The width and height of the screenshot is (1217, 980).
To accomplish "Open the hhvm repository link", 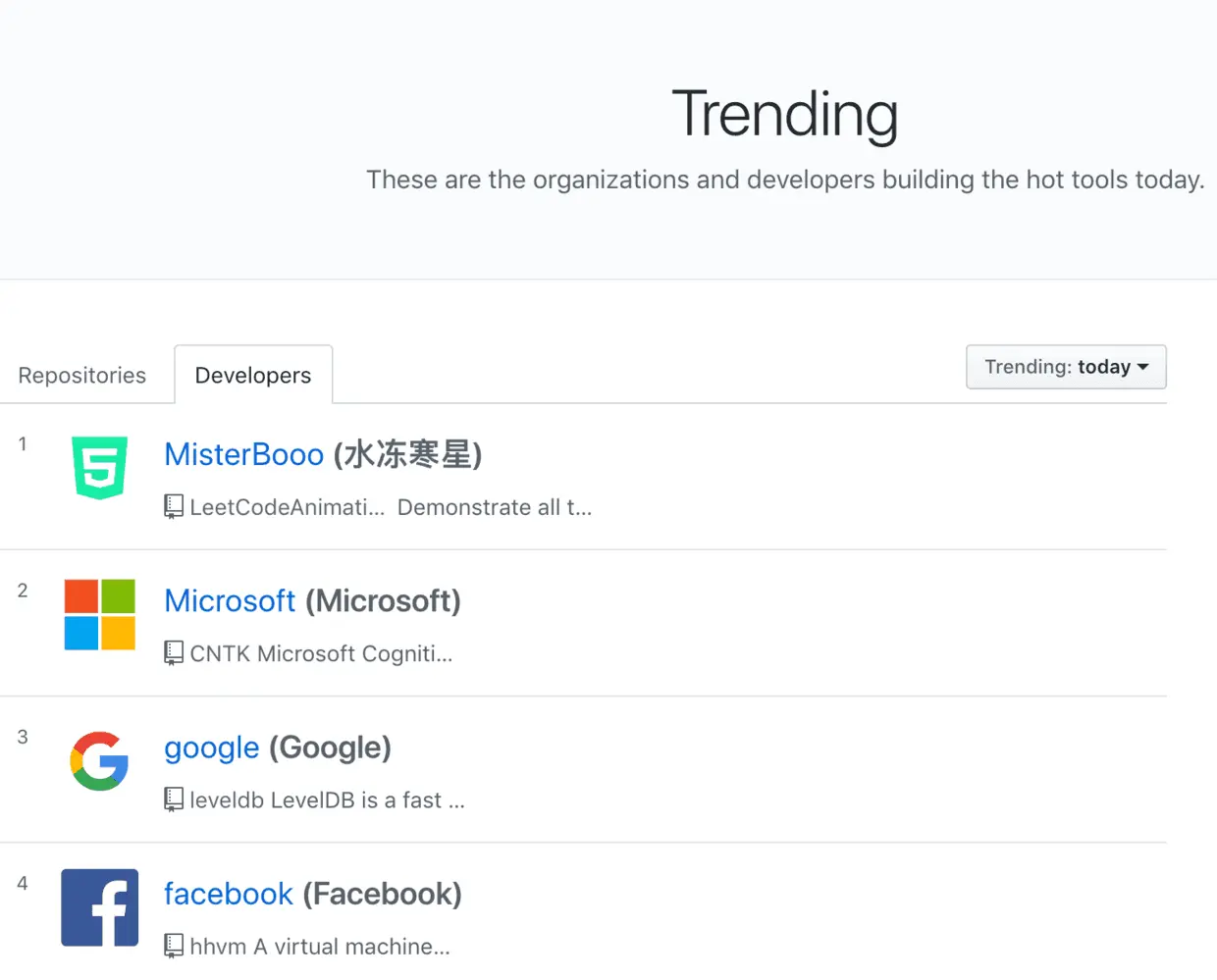I will tap(218, 946).
